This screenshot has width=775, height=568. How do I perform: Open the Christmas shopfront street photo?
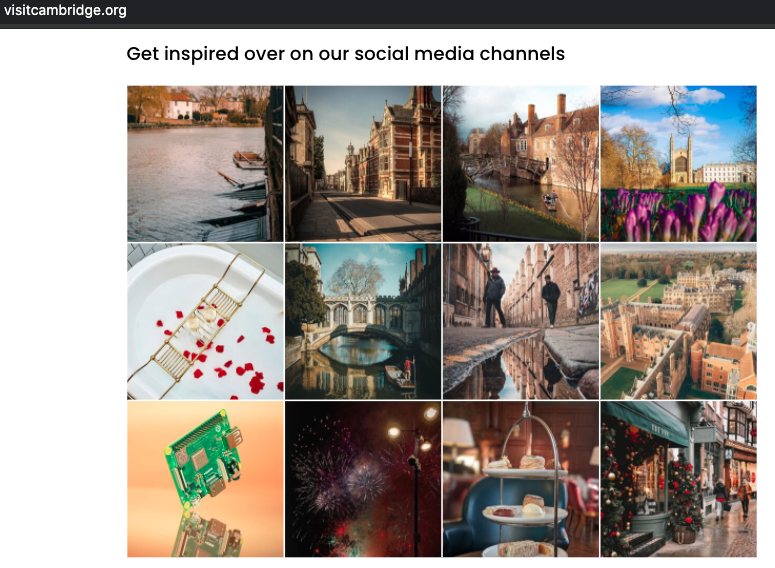678,479
